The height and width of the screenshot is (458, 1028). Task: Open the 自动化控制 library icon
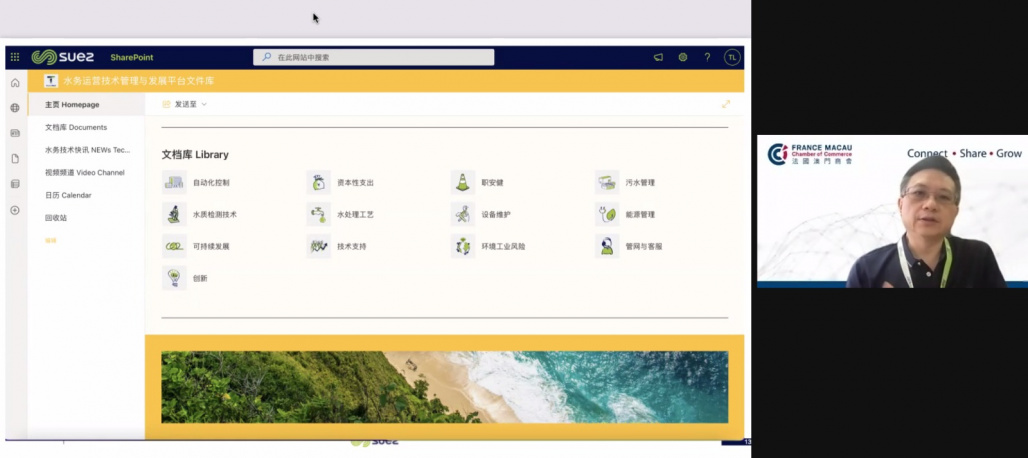click(174, 182)
